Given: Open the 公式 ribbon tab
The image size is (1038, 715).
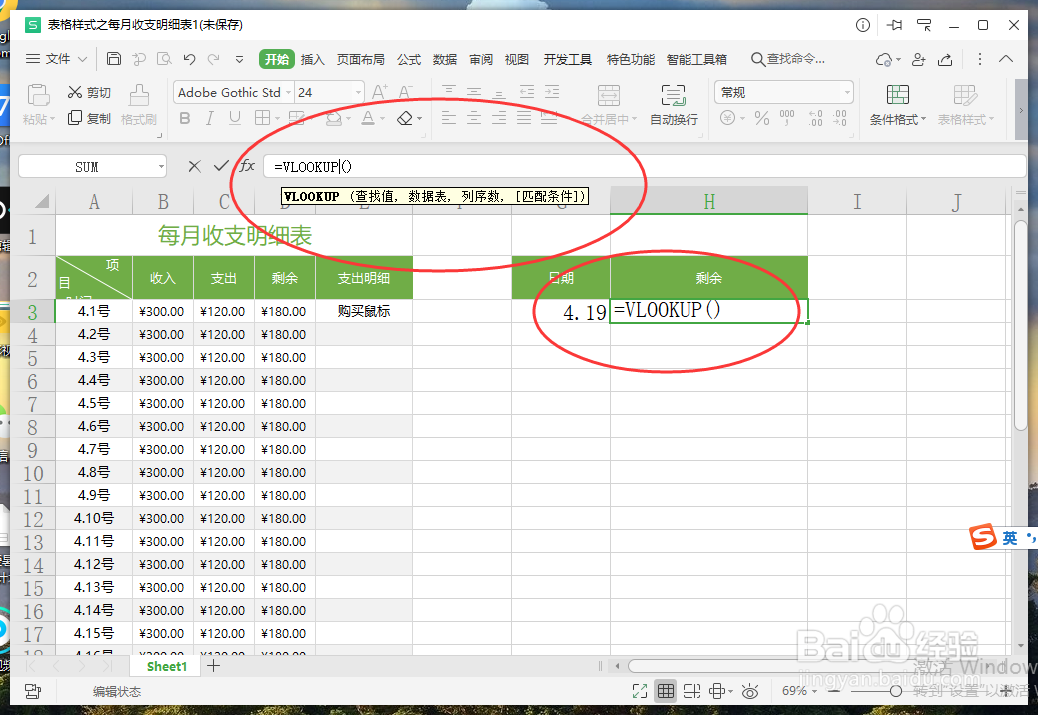Looking at the screenshot, I should (x=408, y=59).
